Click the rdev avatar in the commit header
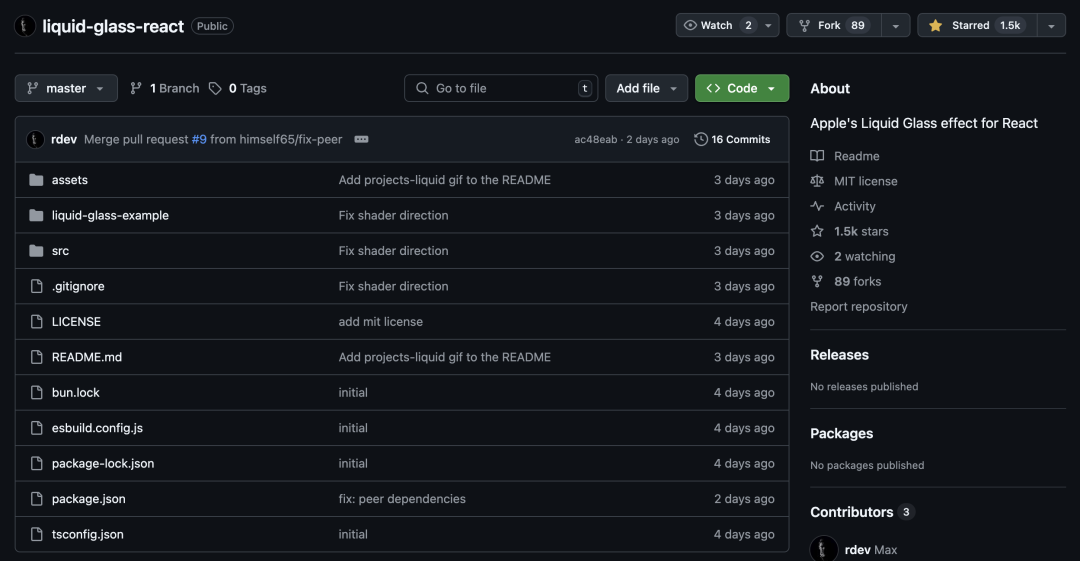 pos(35,139)
